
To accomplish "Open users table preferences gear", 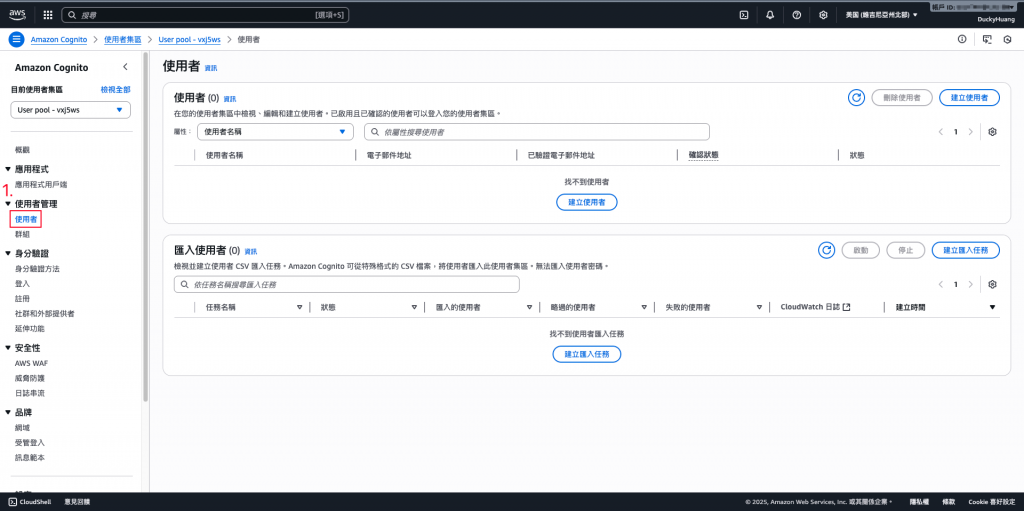I will pyautogui.click(x=993, y=132).
